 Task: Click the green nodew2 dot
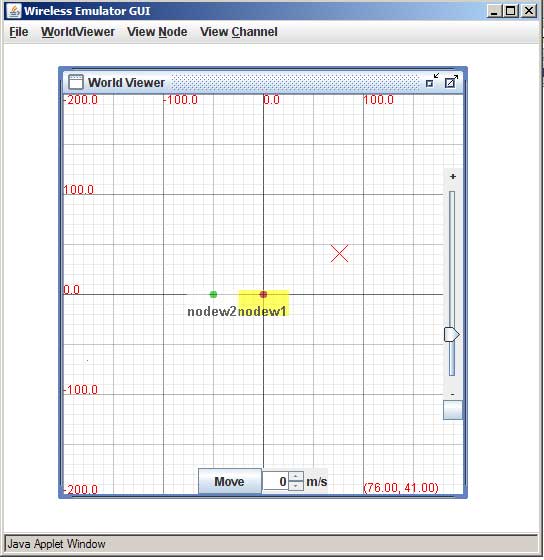click(x=213, y=294)
